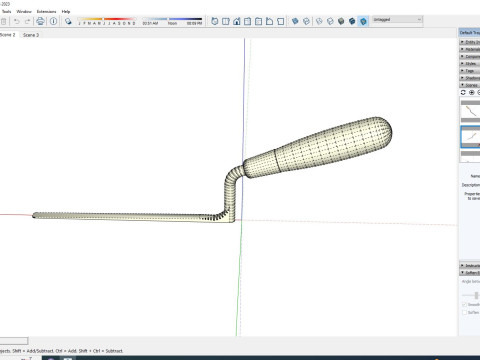Expand the Materials panel
480x360 pixels.
point(470,49)
